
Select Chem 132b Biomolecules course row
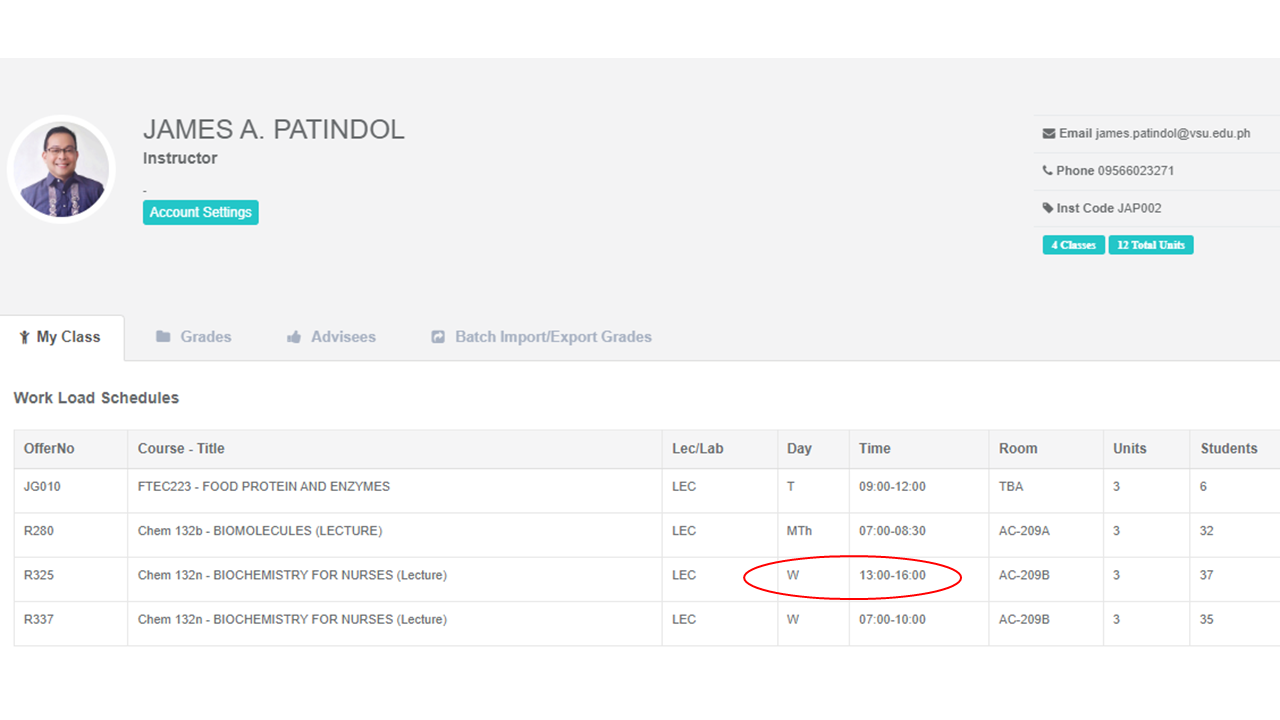pyautogui.click(x=259, y=531)
